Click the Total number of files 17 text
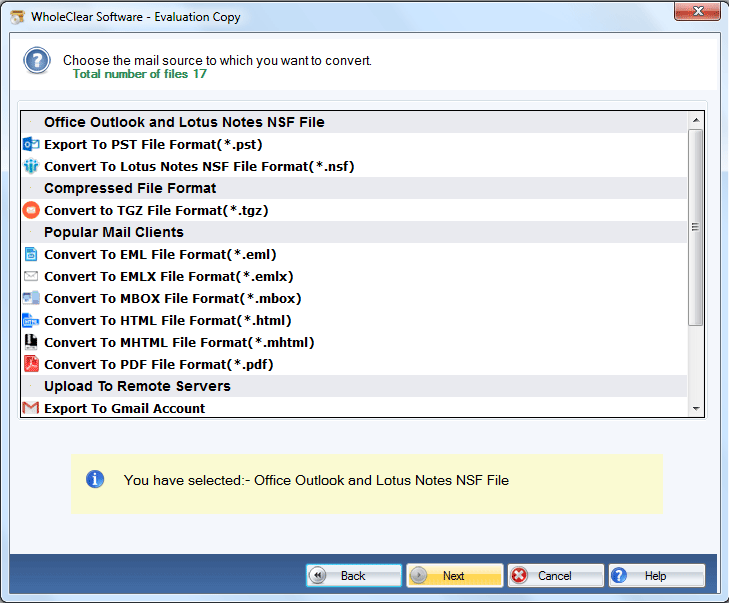This screenshot has width=729, height=603. (x=139, y=74)
